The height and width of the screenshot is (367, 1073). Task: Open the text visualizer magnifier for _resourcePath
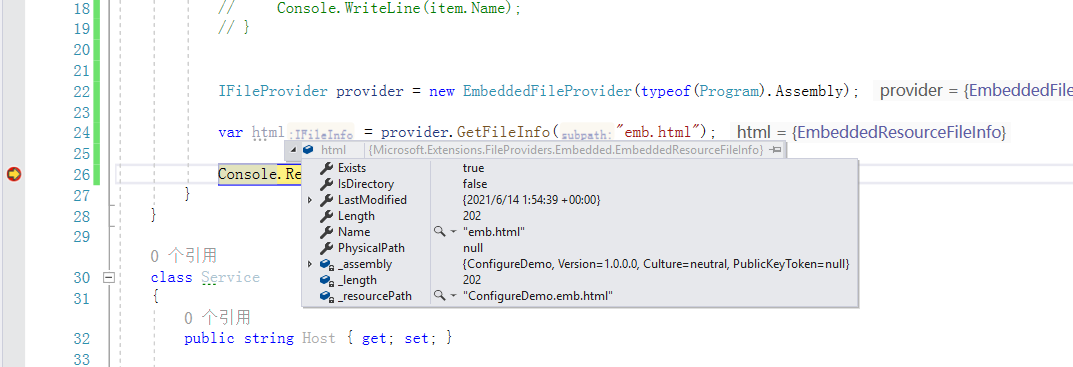coord(440,296)
